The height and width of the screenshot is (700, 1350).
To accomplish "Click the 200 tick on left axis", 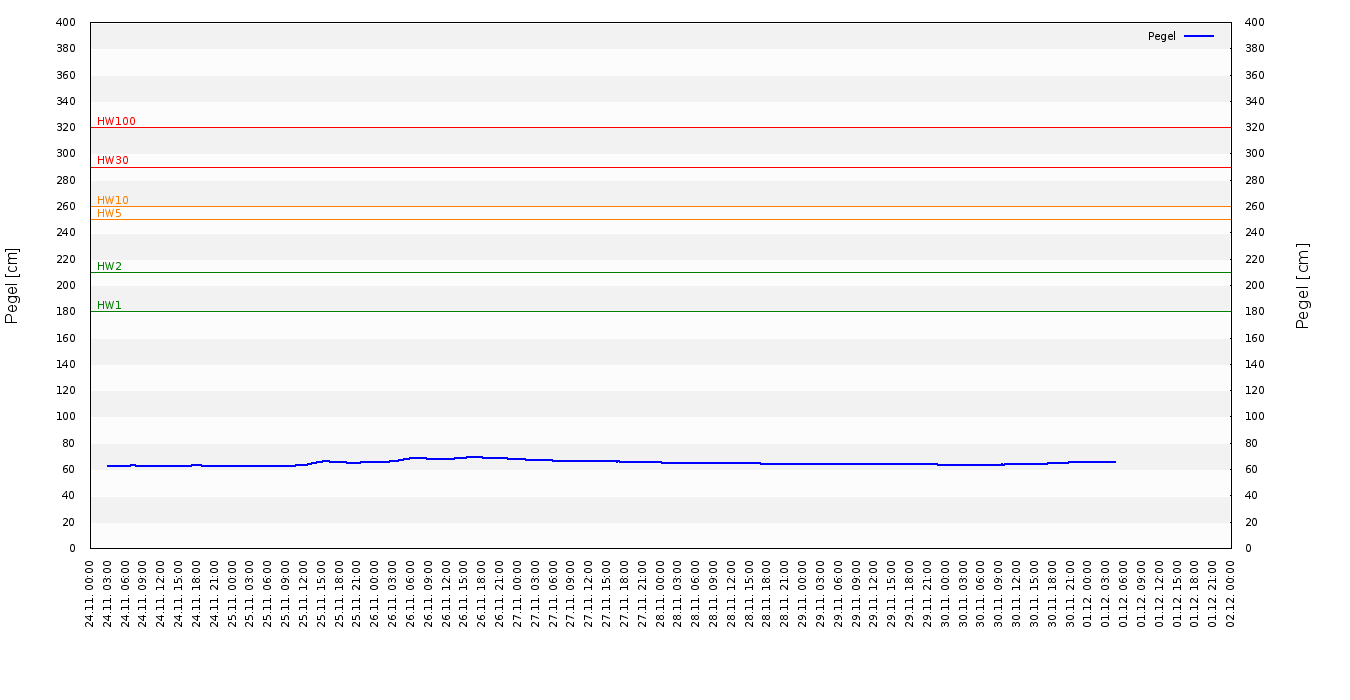I will coord(65,285).
